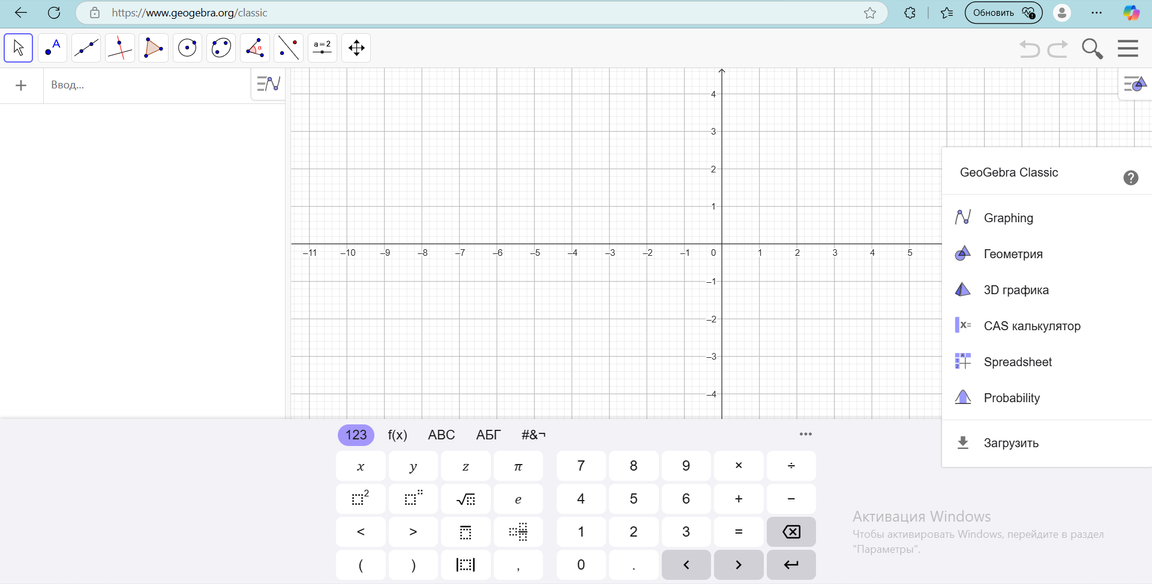Select the Point tool
Viewport: 1152px width, 584px height.
click(52, 48)
